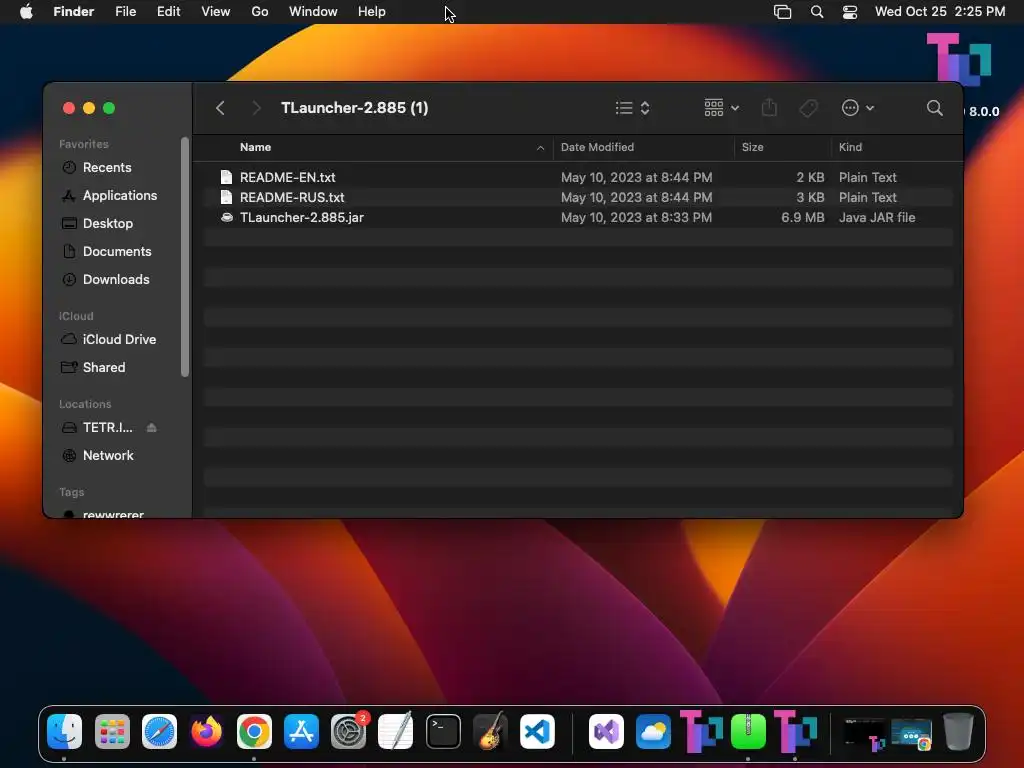Screen dimensions: 1024x768
Task: Open Weather app from the Dock
Action: pos(654,731)
